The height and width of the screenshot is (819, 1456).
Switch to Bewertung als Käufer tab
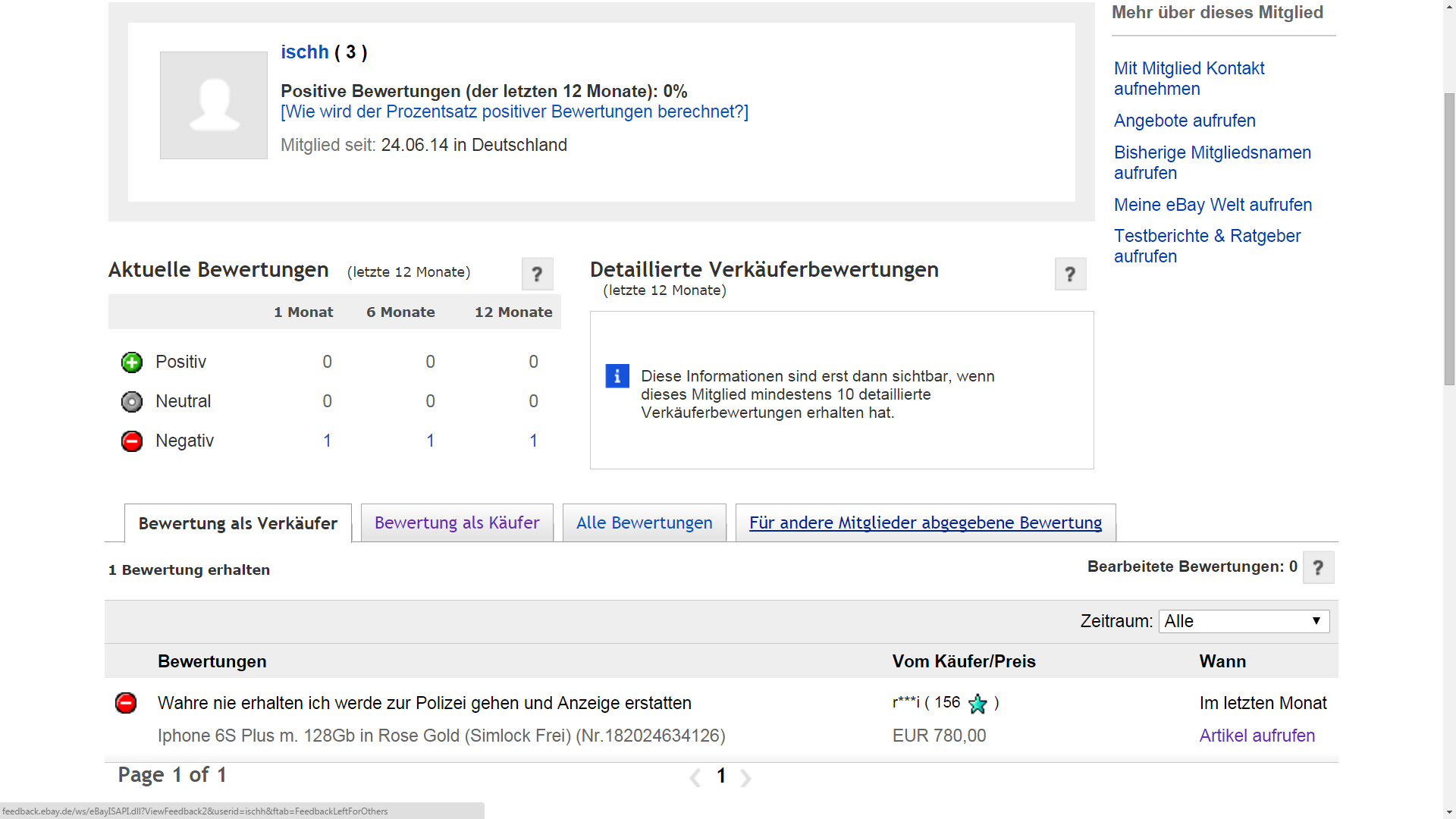click(457, 523)
